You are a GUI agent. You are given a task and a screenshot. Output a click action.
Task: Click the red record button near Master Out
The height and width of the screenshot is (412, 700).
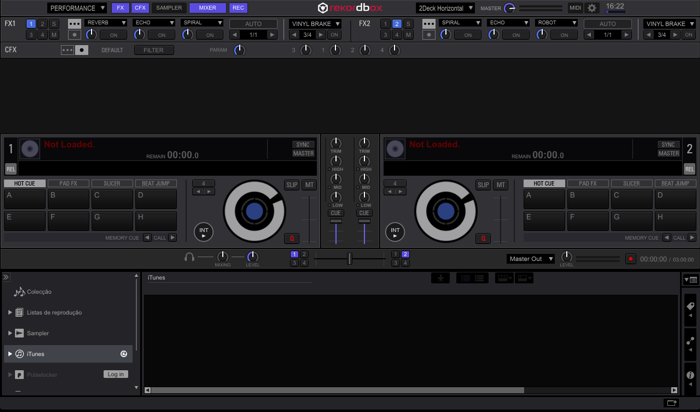[630, 259]
